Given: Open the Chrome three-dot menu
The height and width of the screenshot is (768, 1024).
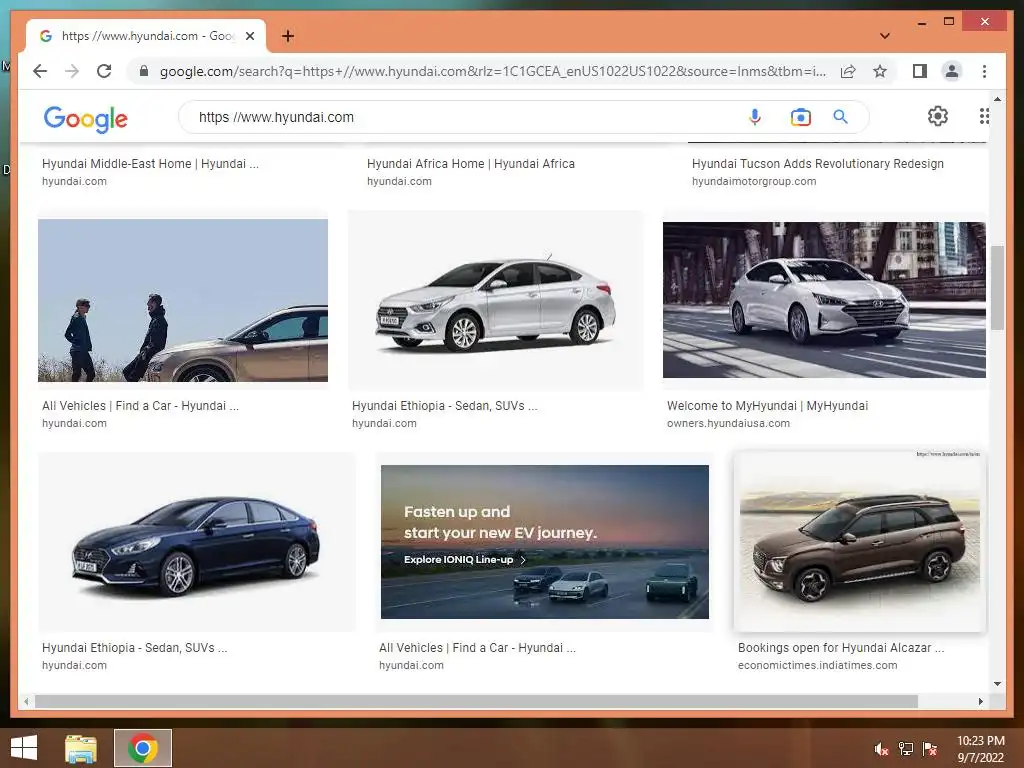Looking at the screenshot, I should coord(984,71).
